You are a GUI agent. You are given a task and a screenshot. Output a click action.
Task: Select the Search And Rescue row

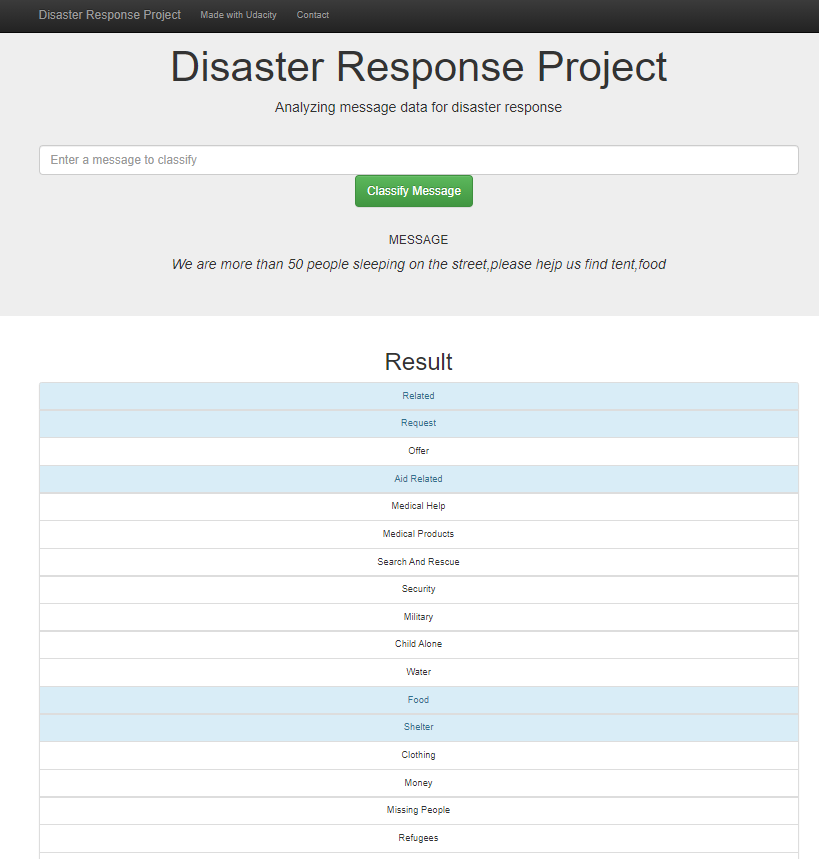point(419,562)
